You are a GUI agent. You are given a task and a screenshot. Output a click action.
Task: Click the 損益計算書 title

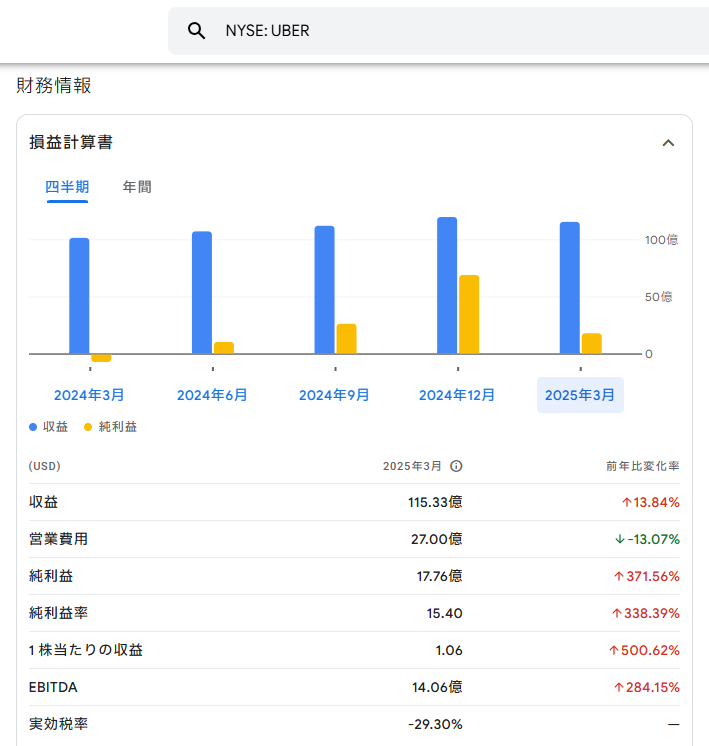(71, 142)
